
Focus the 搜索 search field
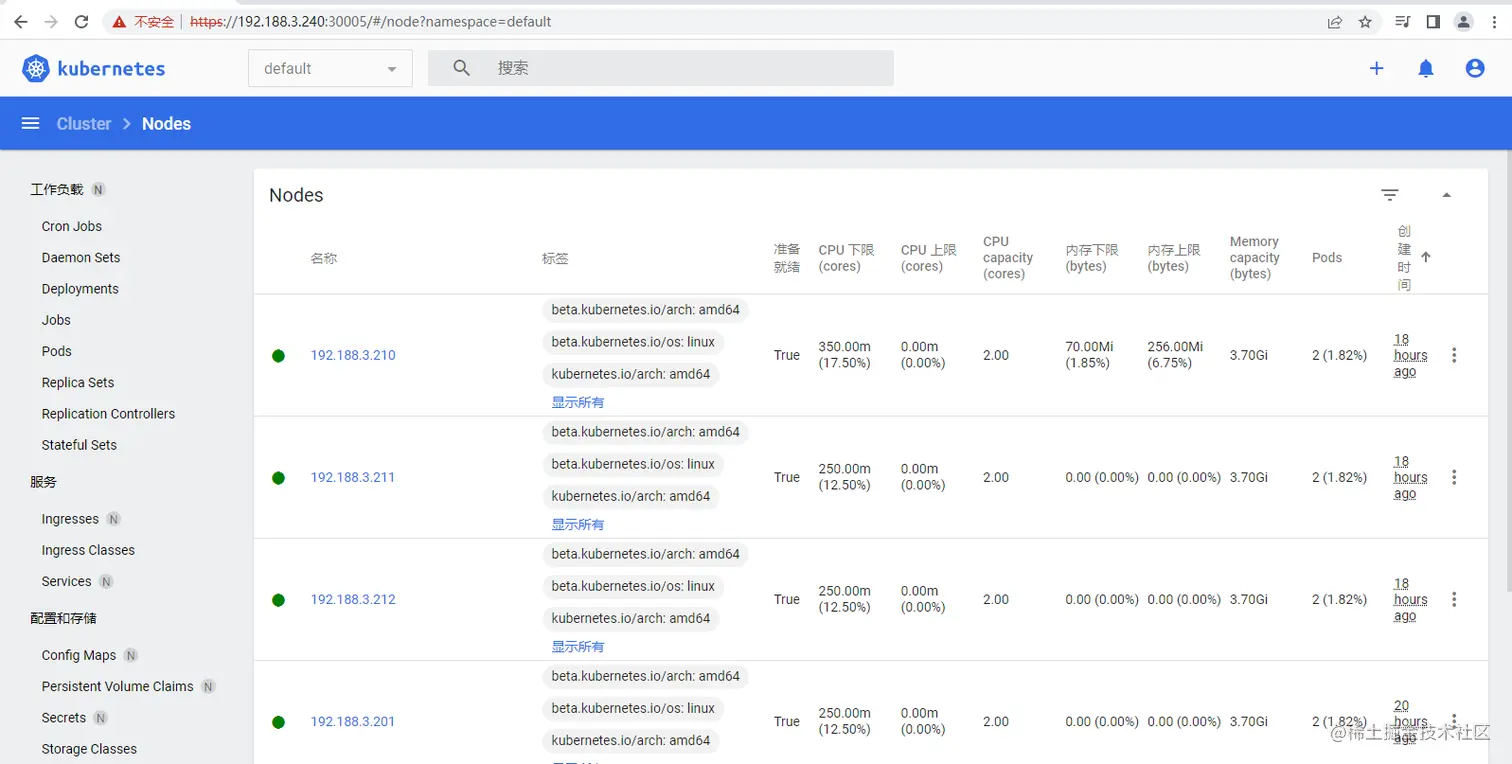coord(660,68)
